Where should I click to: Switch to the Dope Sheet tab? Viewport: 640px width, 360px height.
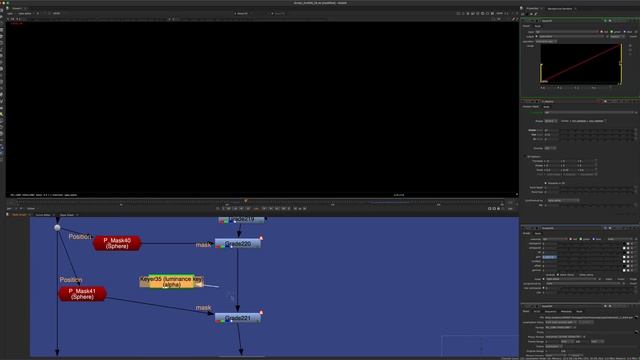(x=67, y=215)
